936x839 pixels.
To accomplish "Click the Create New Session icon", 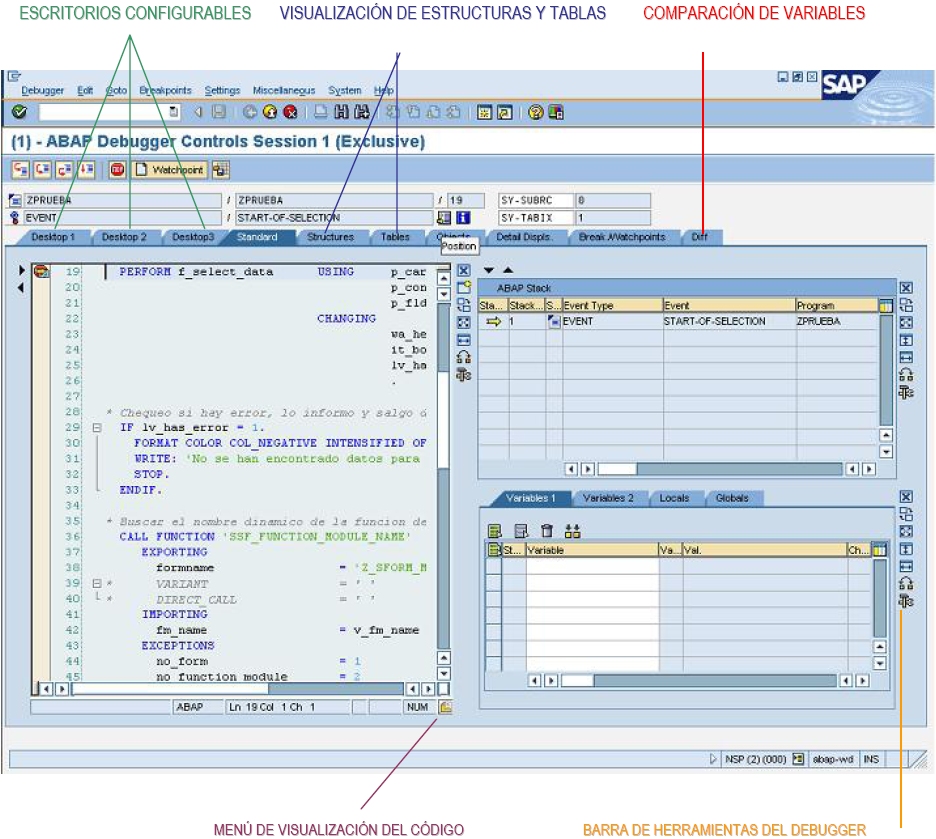I will pos(484,112).
